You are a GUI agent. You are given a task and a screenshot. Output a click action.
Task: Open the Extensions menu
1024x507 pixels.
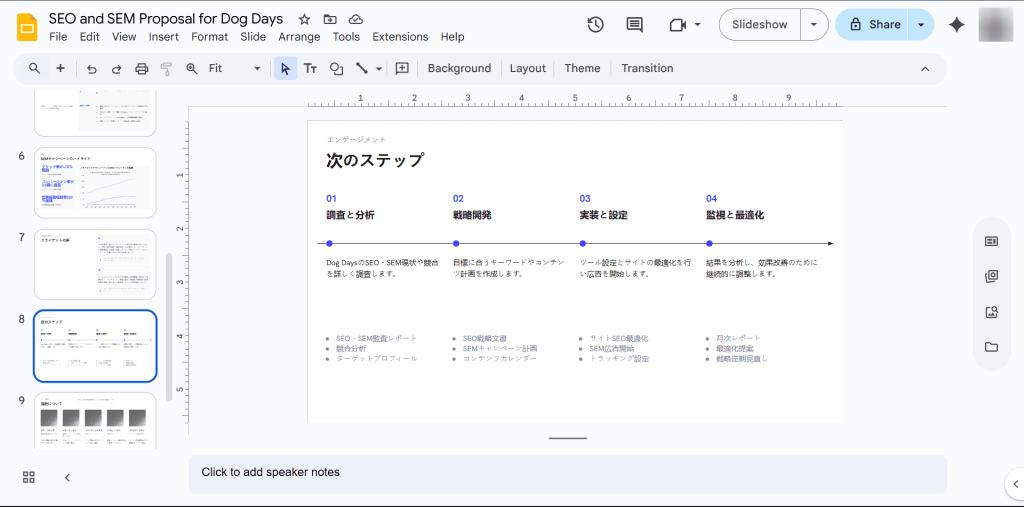pos(400,37)
